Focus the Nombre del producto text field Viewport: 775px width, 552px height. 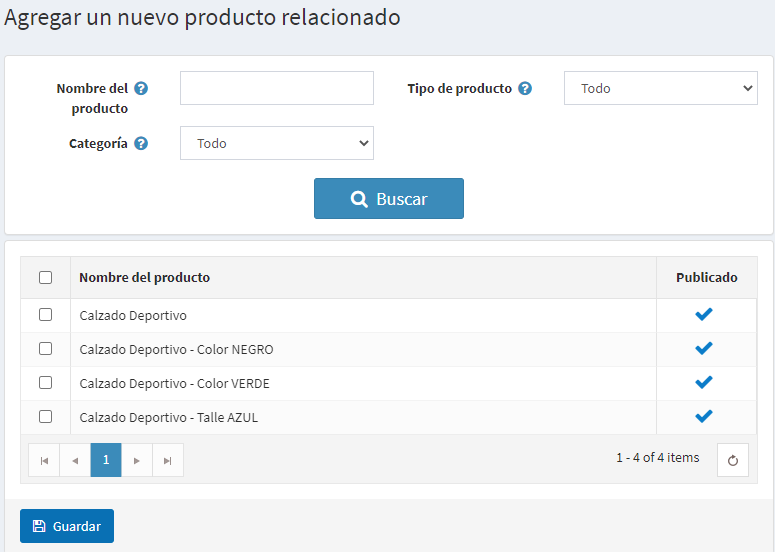click(277, 88)
